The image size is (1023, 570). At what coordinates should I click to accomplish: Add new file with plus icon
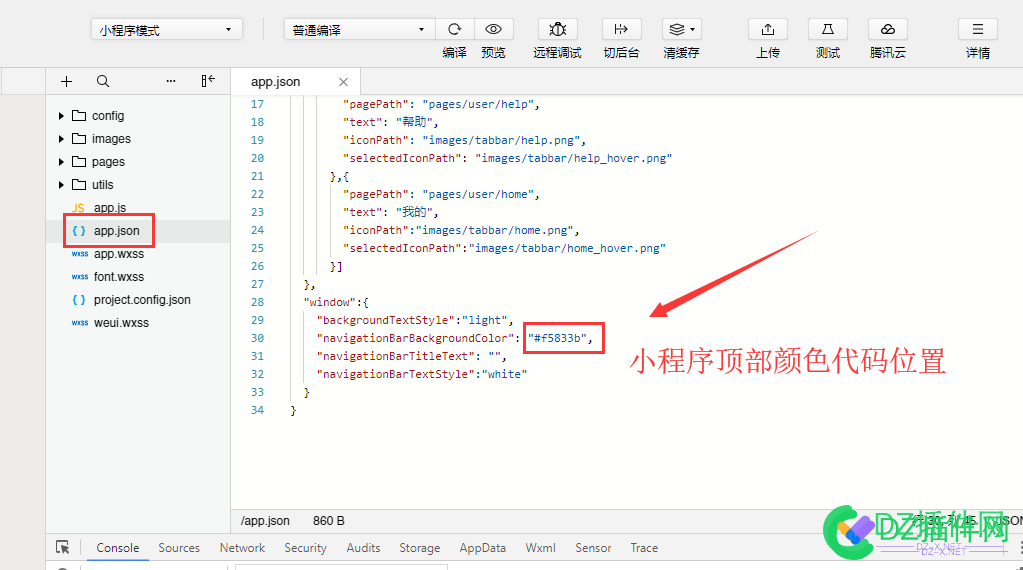coord(67,82)
